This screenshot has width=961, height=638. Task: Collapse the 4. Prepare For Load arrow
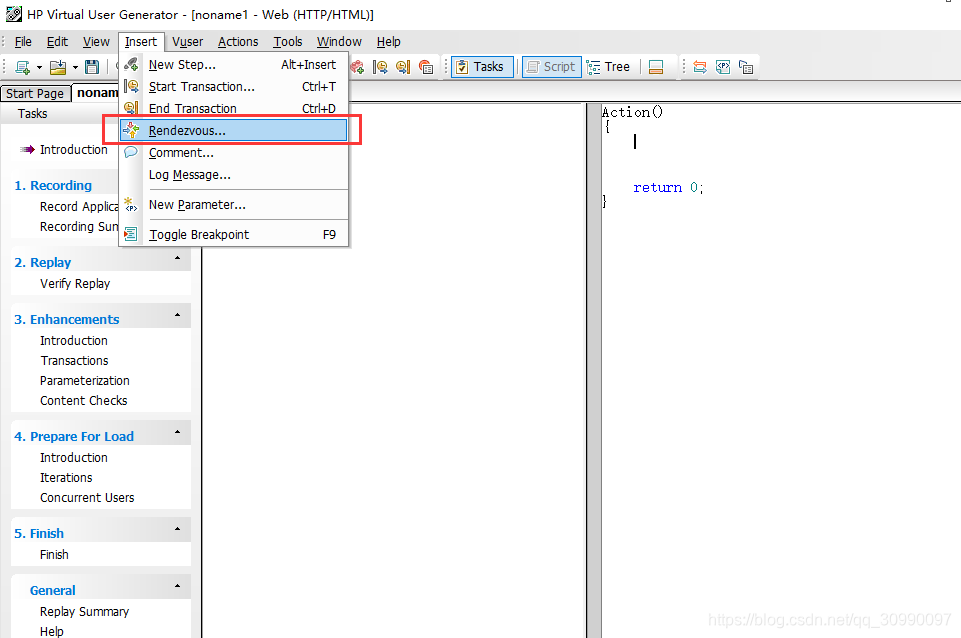178,432
